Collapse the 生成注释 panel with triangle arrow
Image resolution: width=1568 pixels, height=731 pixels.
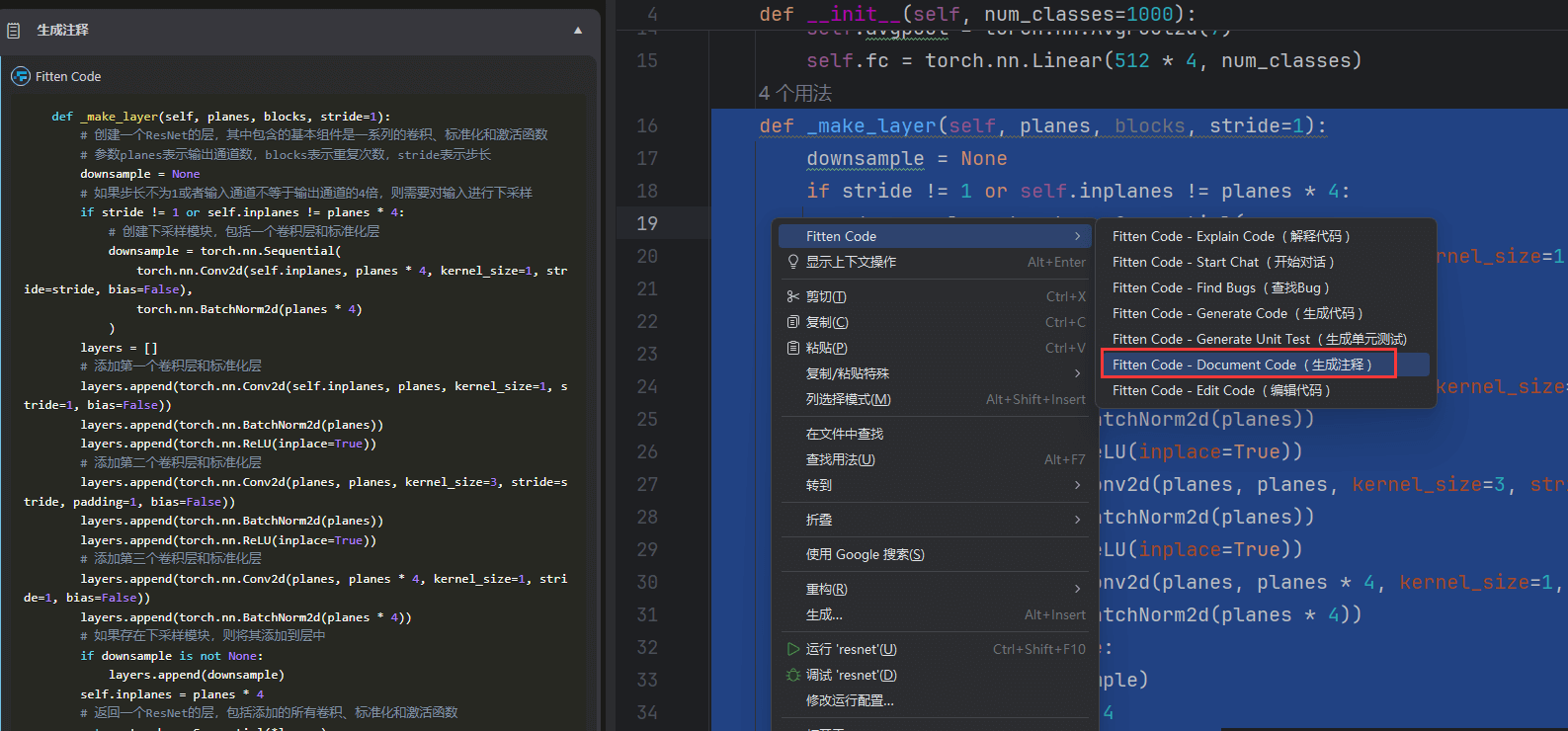pos(578,31)
